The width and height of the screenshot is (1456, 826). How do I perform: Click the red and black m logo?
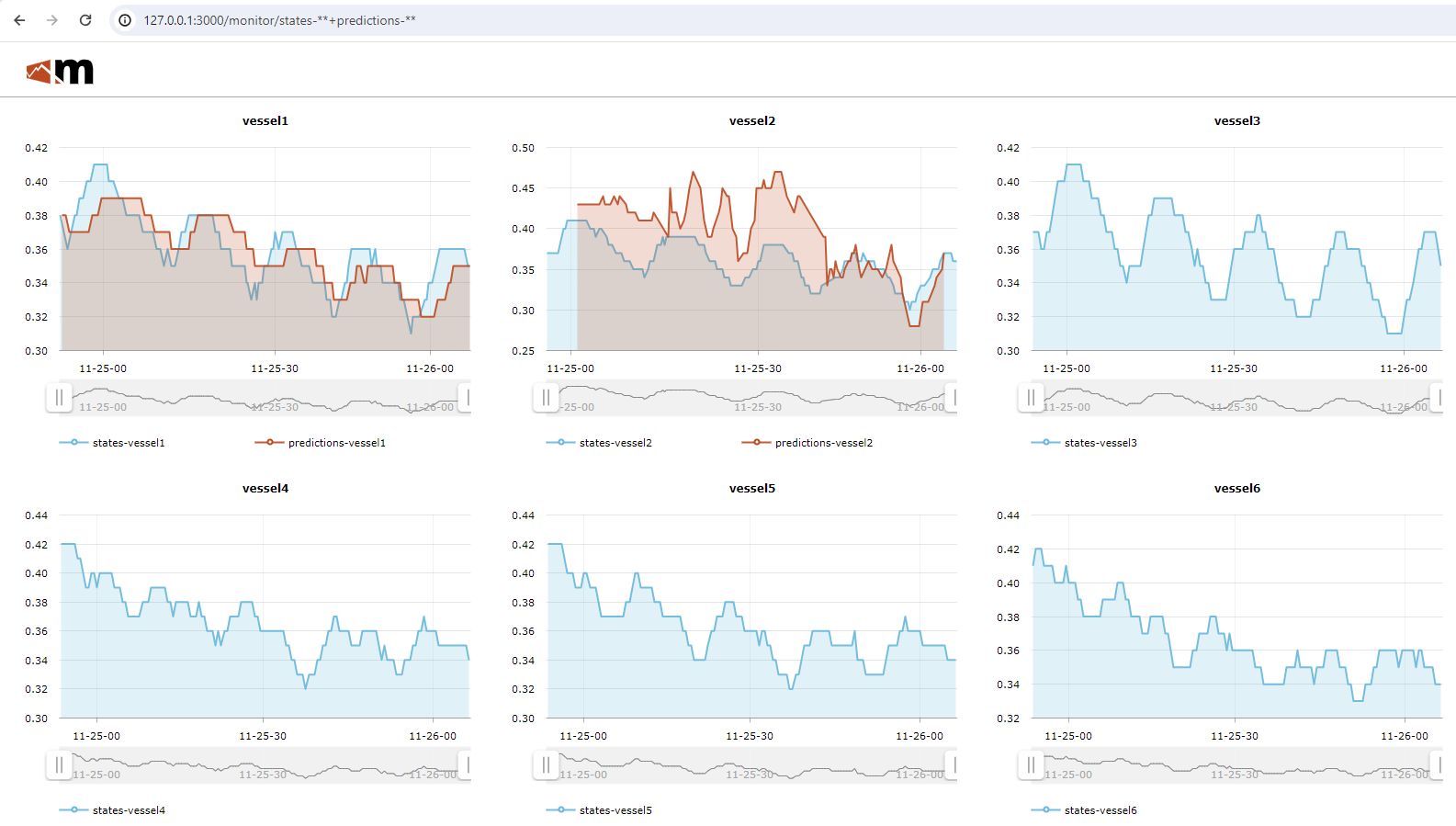(61, 71)
